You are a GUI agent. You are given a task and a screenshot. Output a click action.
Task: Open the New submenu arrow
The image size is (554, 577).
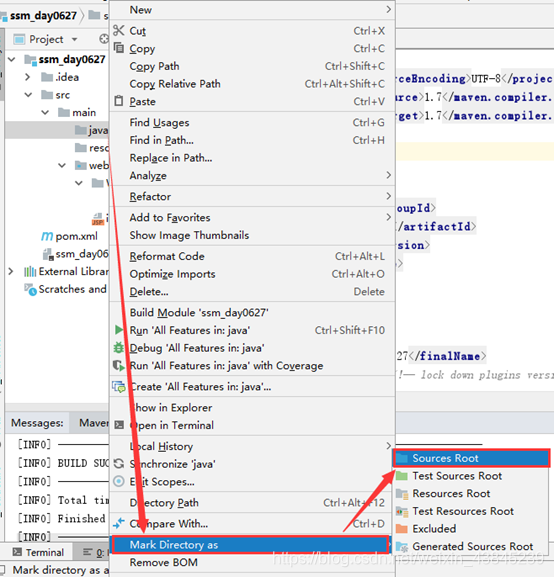coord(388,10)
